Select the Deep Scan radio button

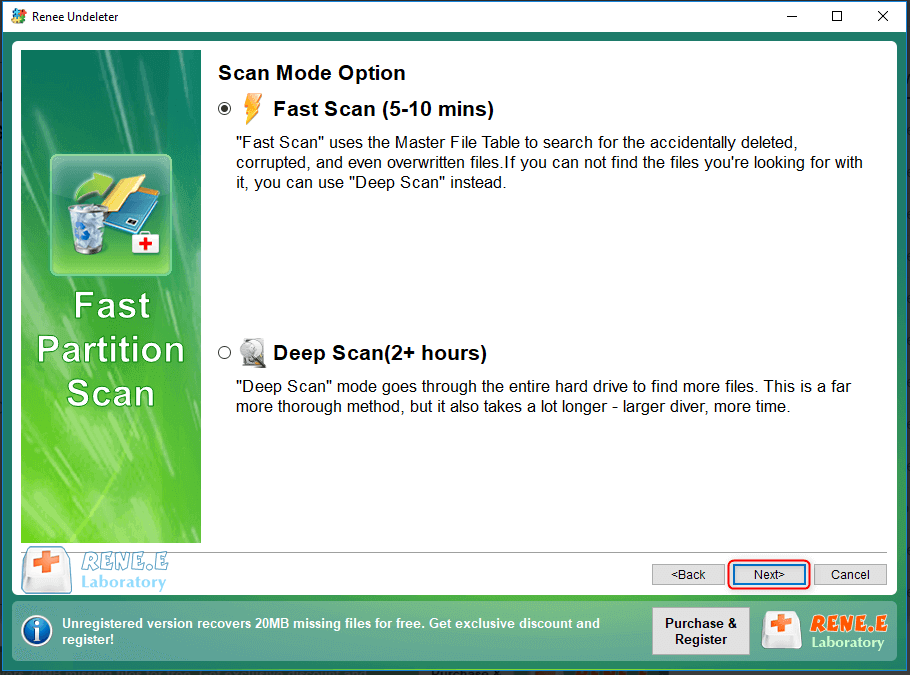224,353
